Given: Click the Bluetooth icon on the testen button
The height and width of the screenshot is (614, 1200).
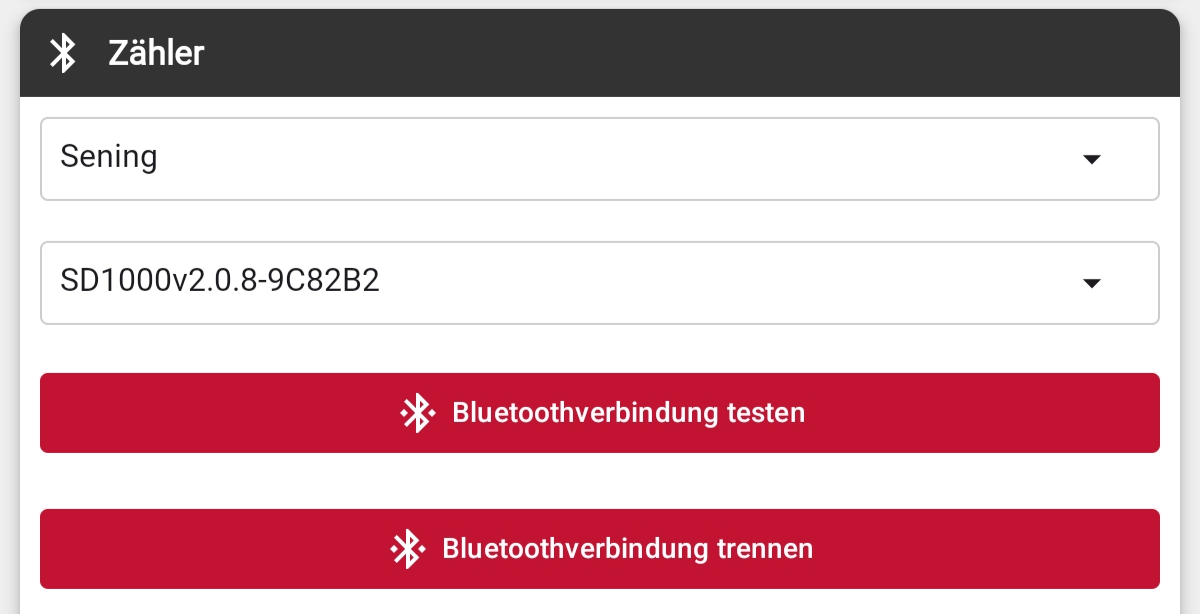Looking at the screenshot, I should tap(418, 412).
